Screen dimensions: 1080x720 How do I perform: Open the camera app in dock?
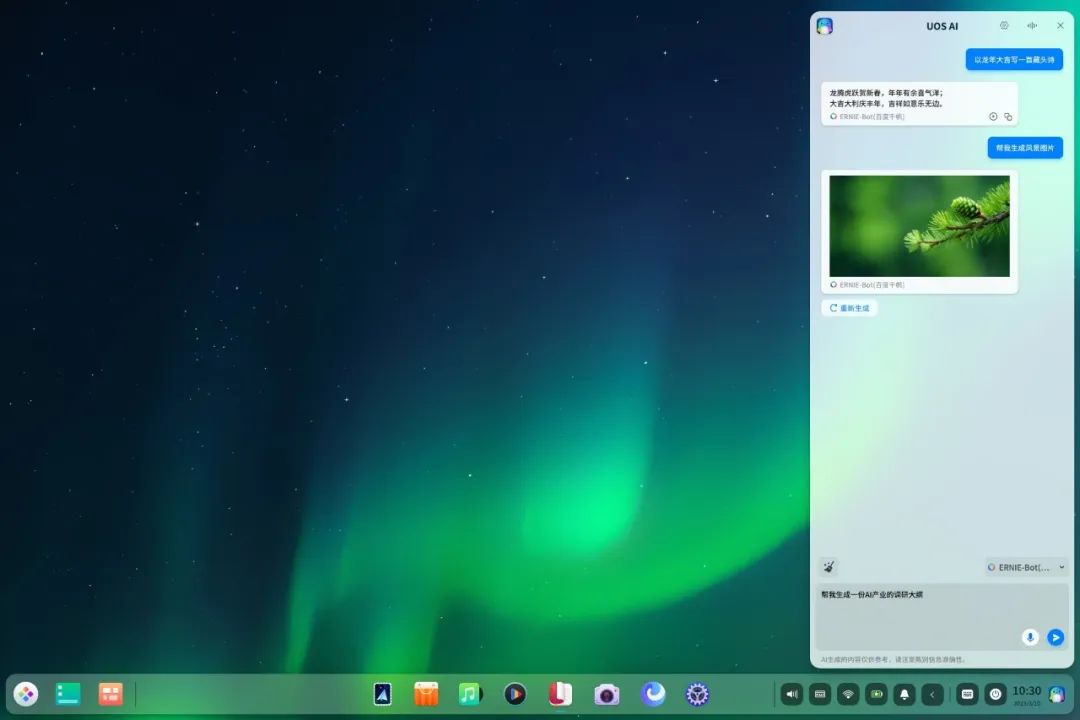(606, 694)
